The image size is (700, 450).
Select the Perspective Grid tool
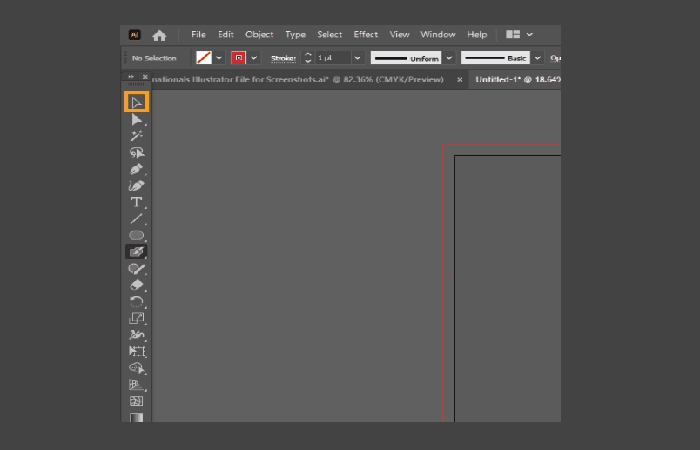pyautogui.click(x=137, y=385)
